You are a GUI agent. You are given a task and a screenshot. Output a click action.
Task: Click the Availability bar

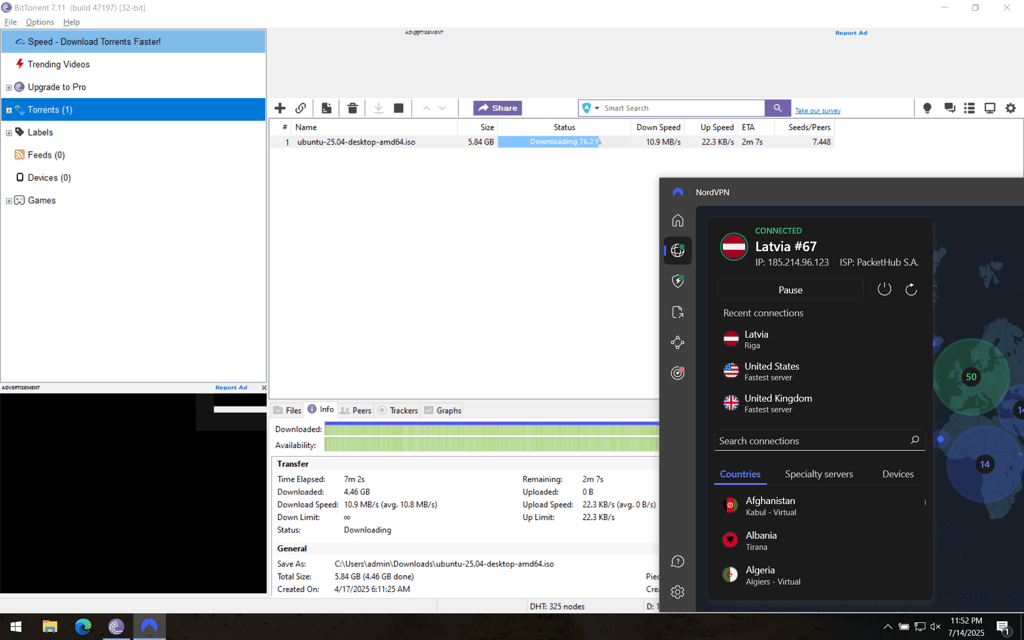[x=492, y=445]
